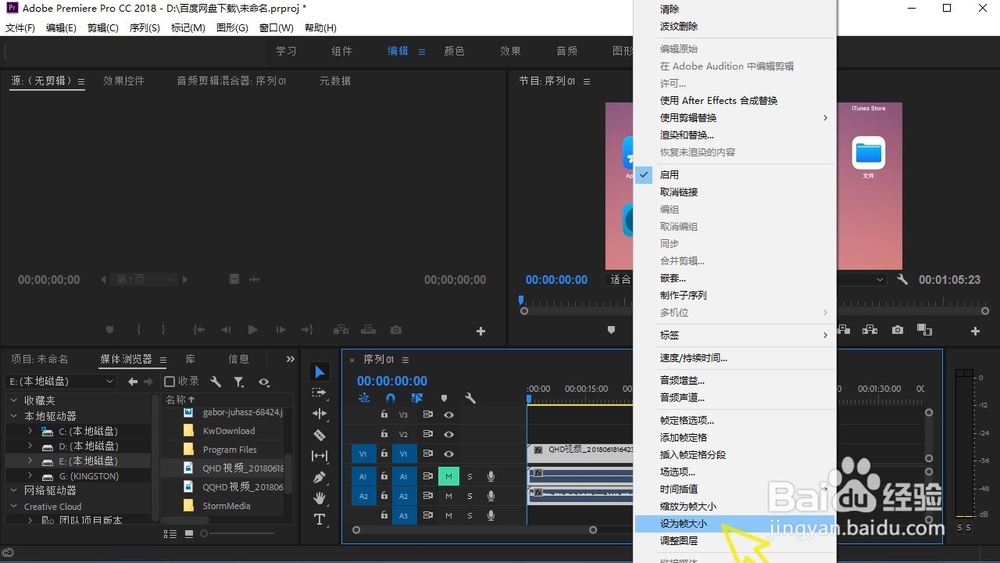This screenshot has height=563, width=1000.
Task: Select the Selection tool arrow
Action: click(320, 372)
